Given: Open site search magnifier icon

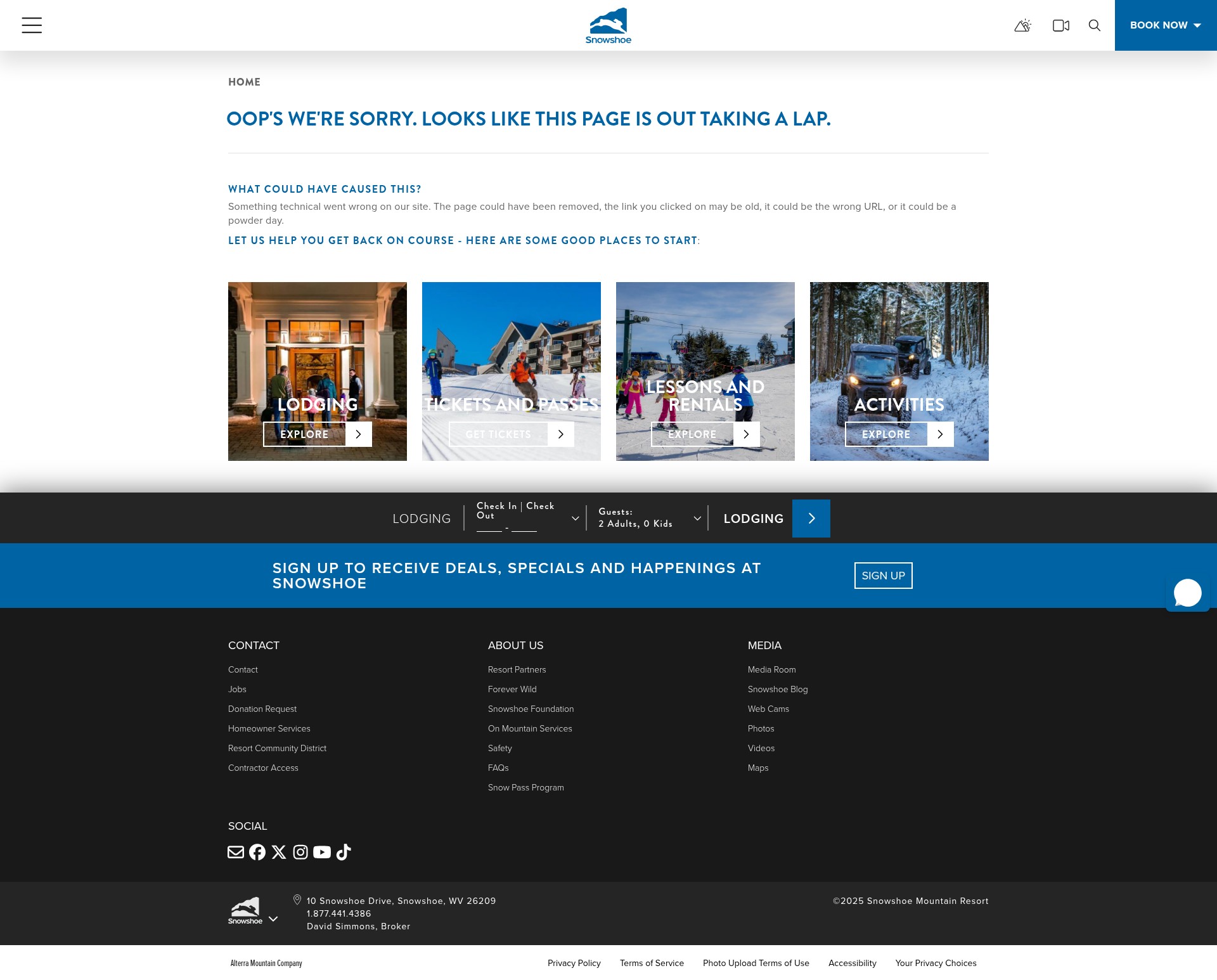Looking at the screenshot, I should coord(1095,25).
